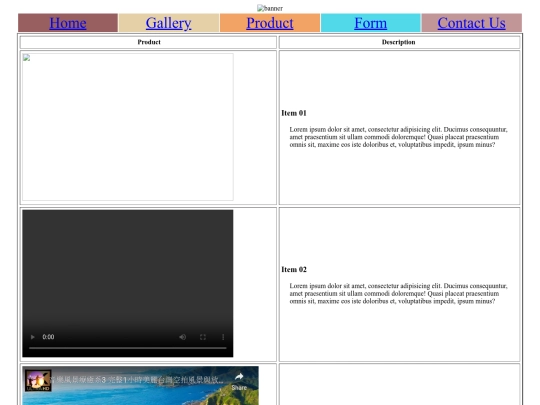Open the Contact Us link
Image resolution: width=540 pixels, height=405 pixels.
tap(471, 23)
